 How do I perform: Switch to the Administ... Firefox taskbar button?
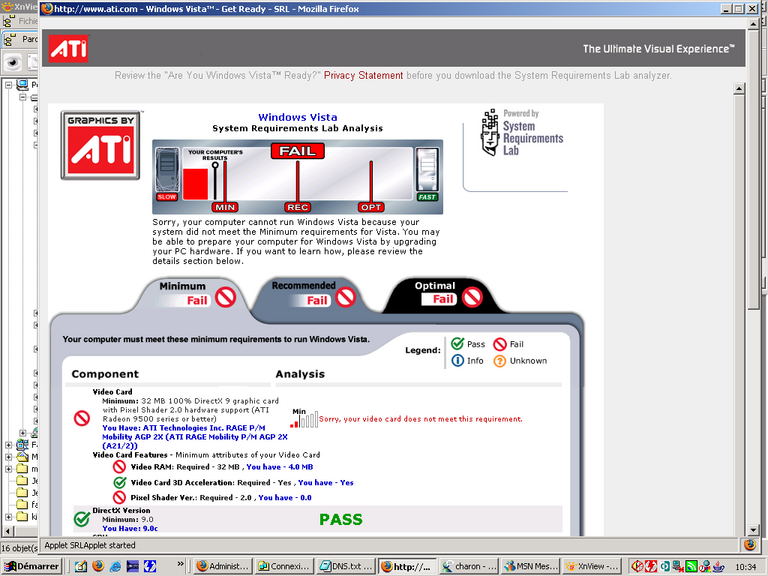click(223, 566)
